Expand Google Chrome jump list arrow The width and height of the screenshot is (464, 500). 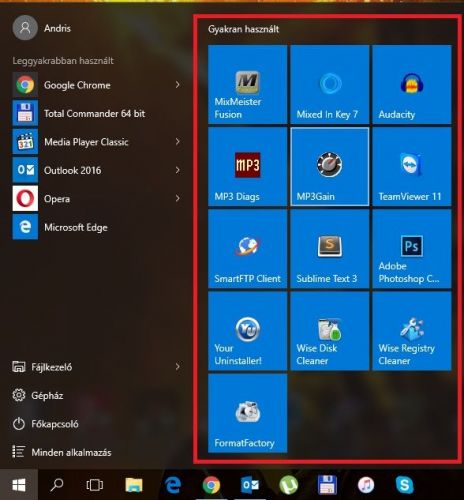(x=178, y=85)
